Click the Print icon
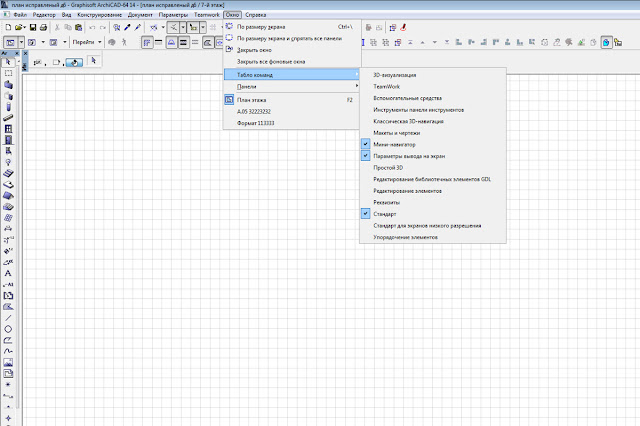The height and width of the screenshot is (426, 640). [43, 27]
